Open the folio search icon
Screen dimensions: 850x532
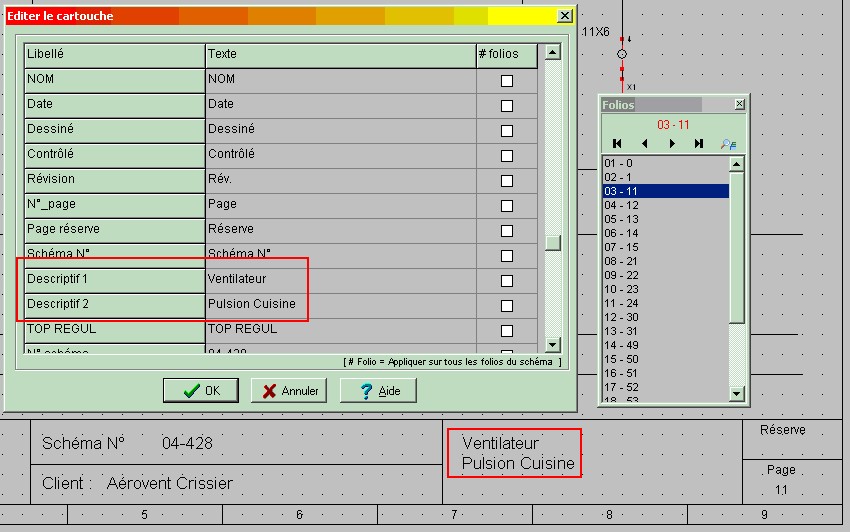click(728, 144)
